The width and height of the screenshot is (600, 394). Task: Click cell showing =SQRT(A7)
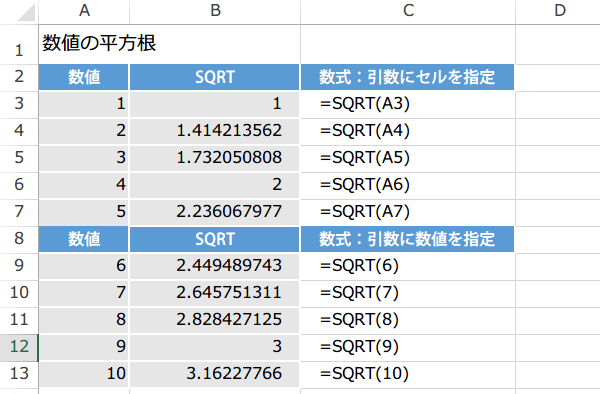click(x=407, y=212)
